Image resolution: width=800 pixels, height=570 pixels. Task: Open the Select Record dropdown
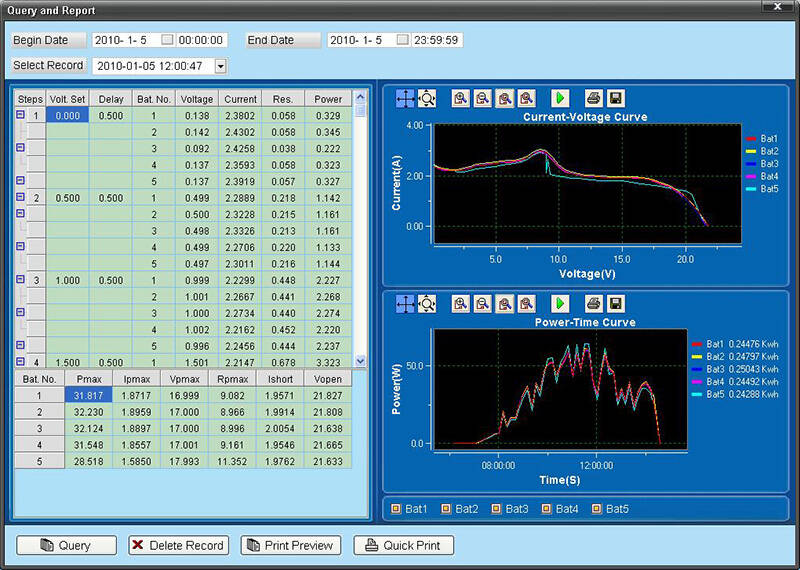[221, 66]
